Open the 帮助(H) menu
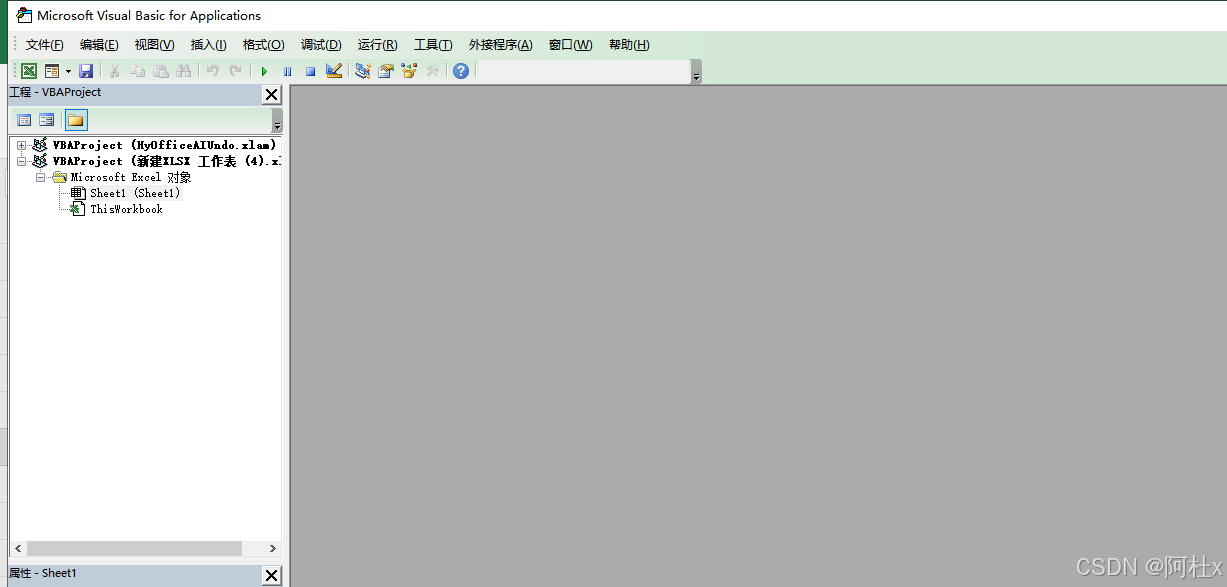This screenshot has width=1227, height=587. pyautogui.click(x=629, y=45)
